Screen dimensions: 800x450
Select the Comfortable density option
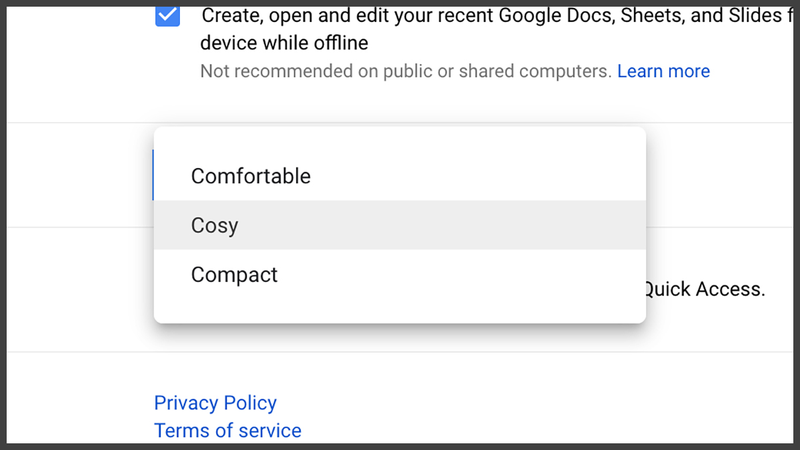[399, 176]
